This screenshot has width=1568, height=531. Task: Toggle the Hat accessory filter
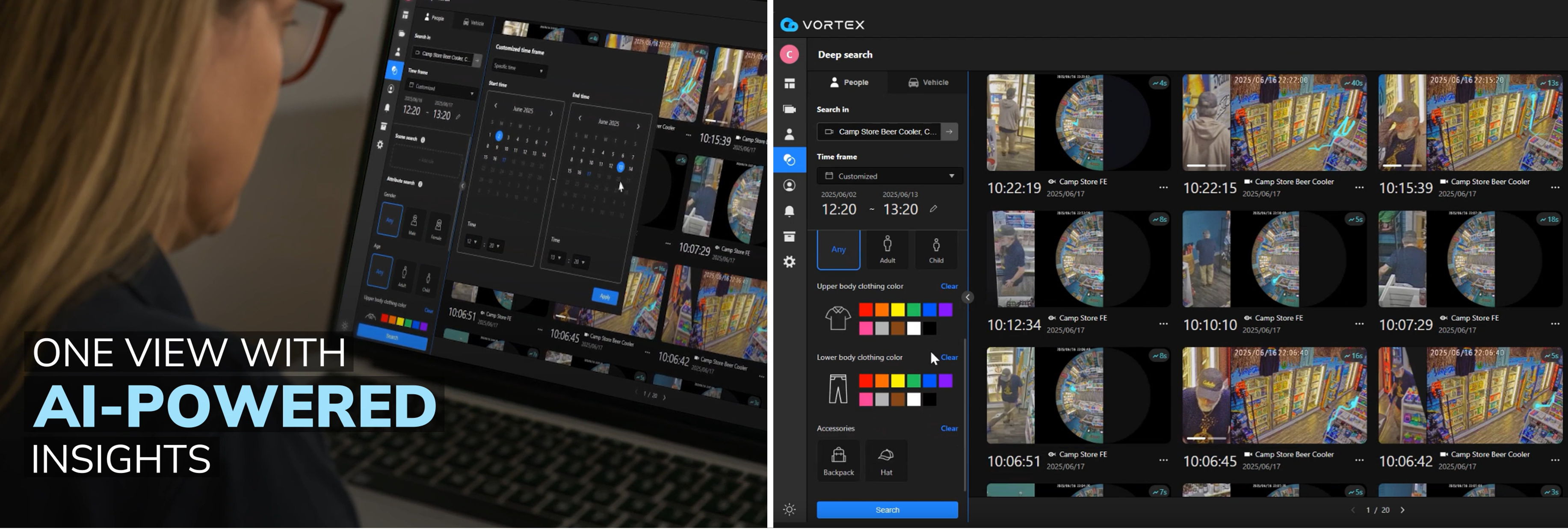point(886,462)
